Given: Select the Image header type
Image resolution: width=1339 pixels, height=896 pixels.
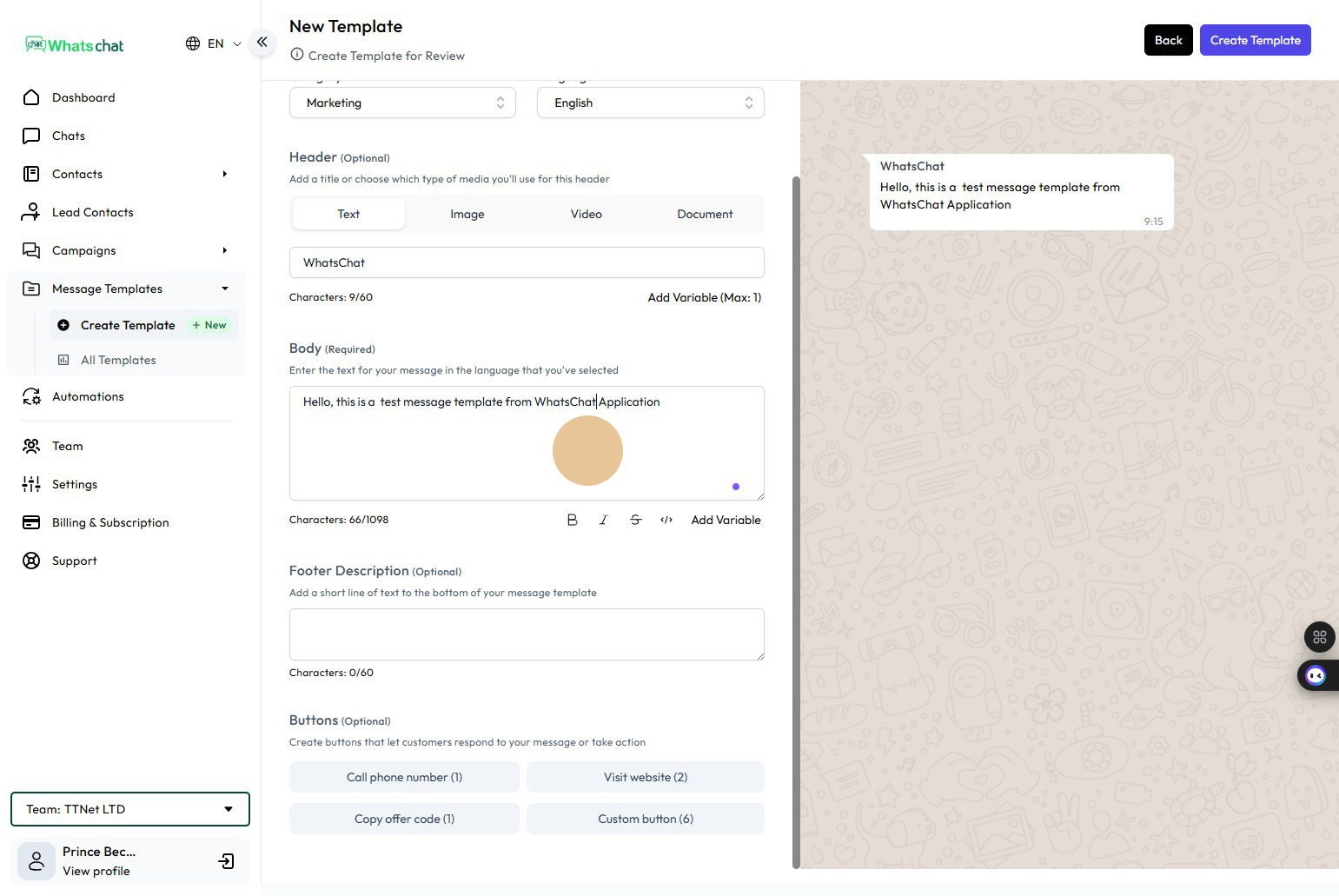Looking at the screenshot, I should pos(467,214).
